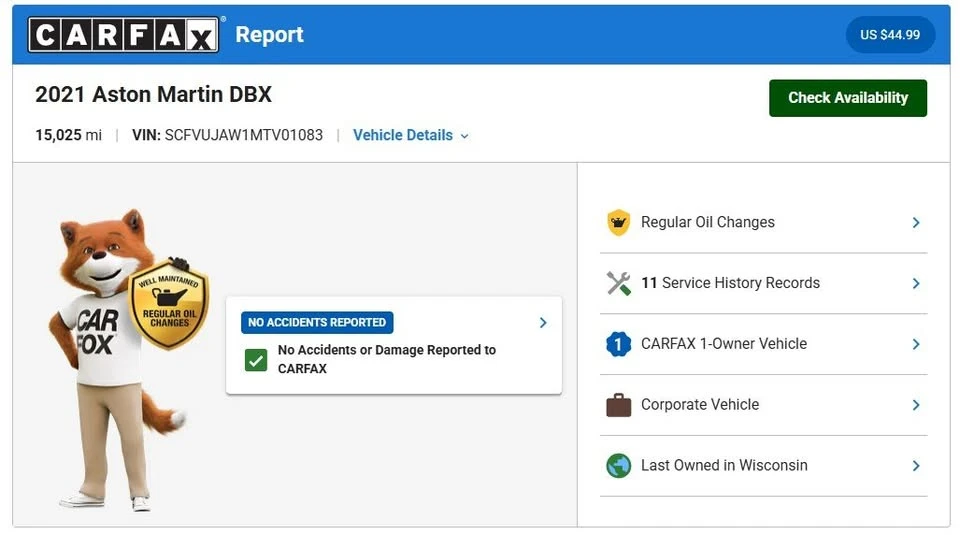Open the Last Owned in Wisconsin chevron
960x535 pixels.
[916, 466]
